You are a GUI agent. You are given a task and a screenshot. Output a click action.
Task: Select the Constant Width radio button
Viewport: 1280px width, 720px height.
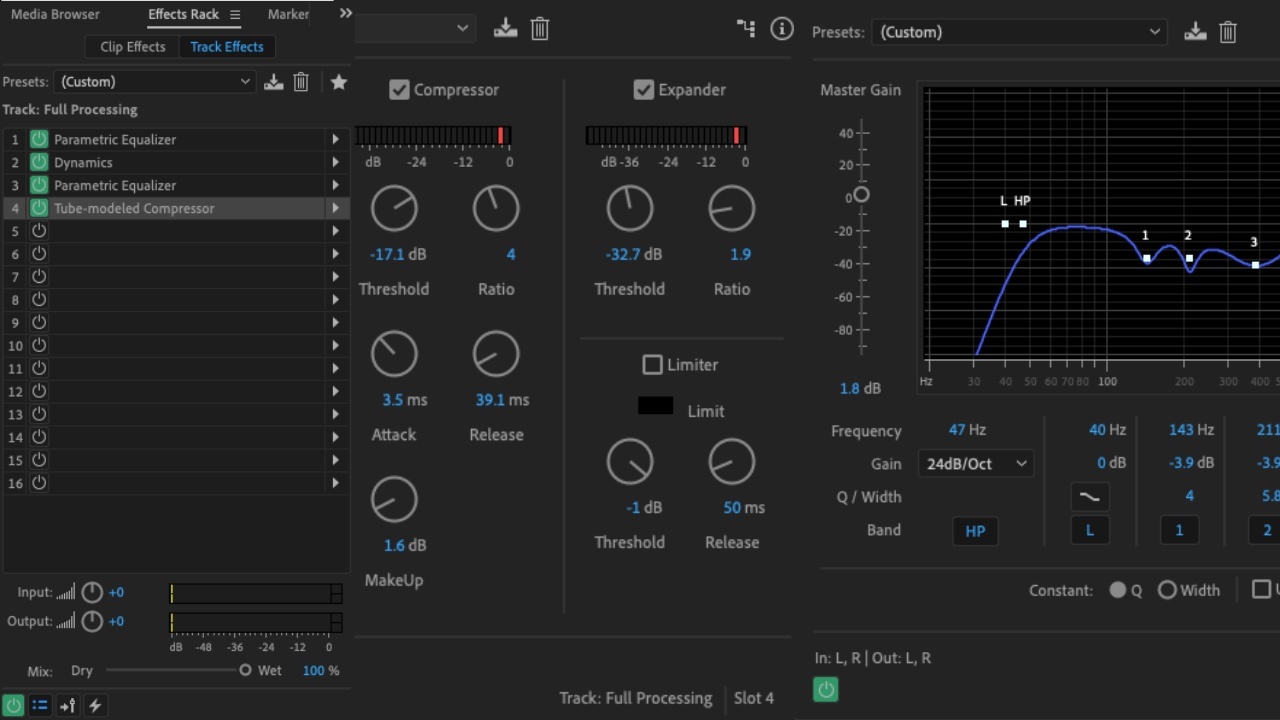[x=1167, y=590]
